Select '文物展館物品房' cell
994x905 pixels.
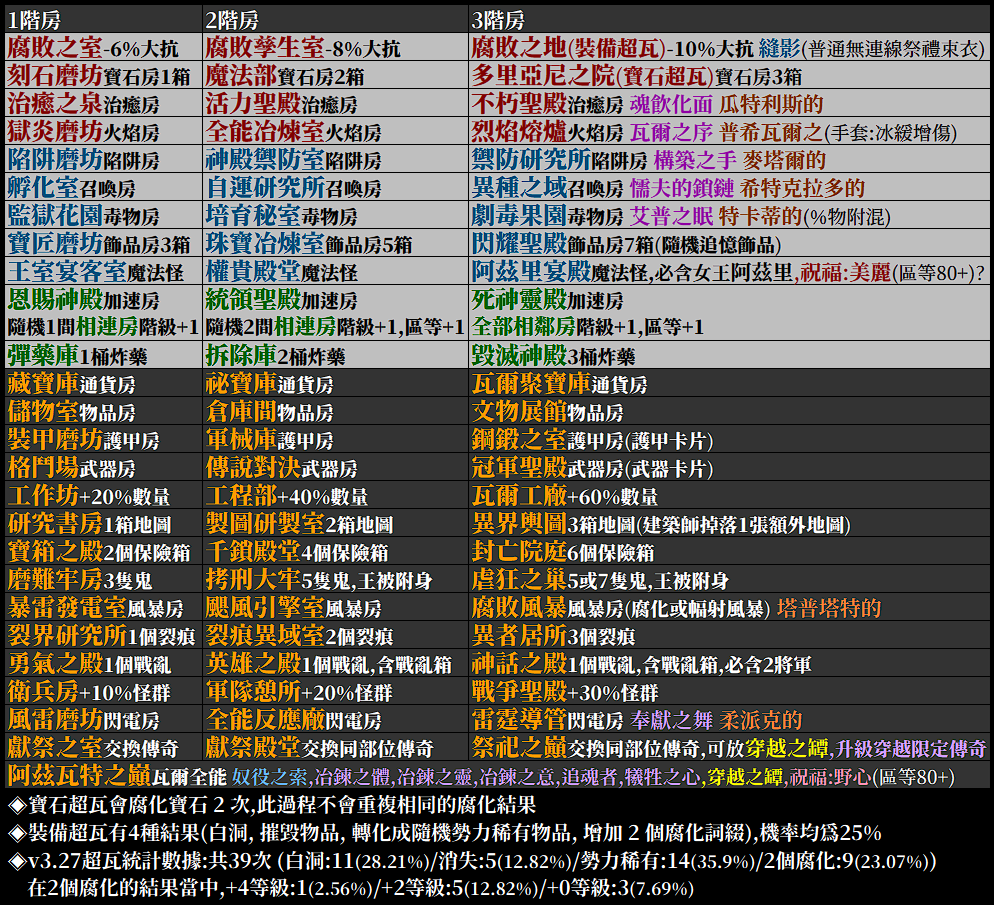point(729,411)
